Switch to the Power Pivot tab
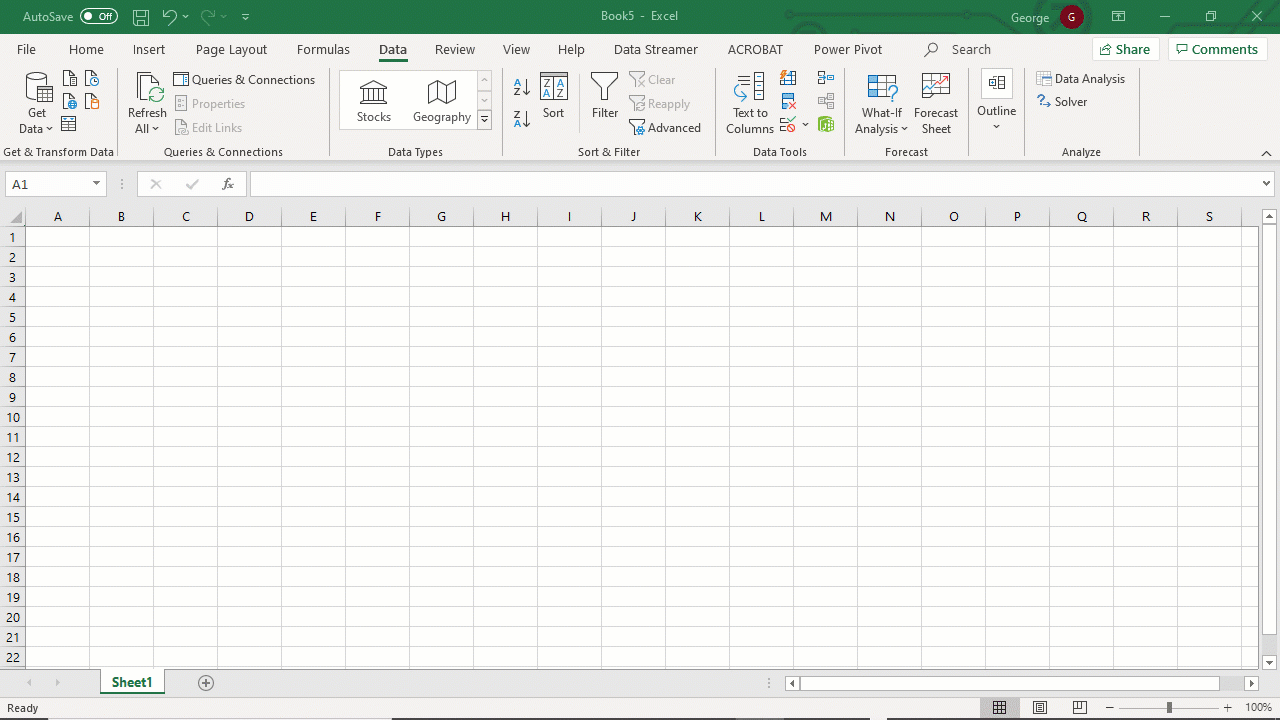Viewport: 1280px width, 720px height. tap(847, 49)
